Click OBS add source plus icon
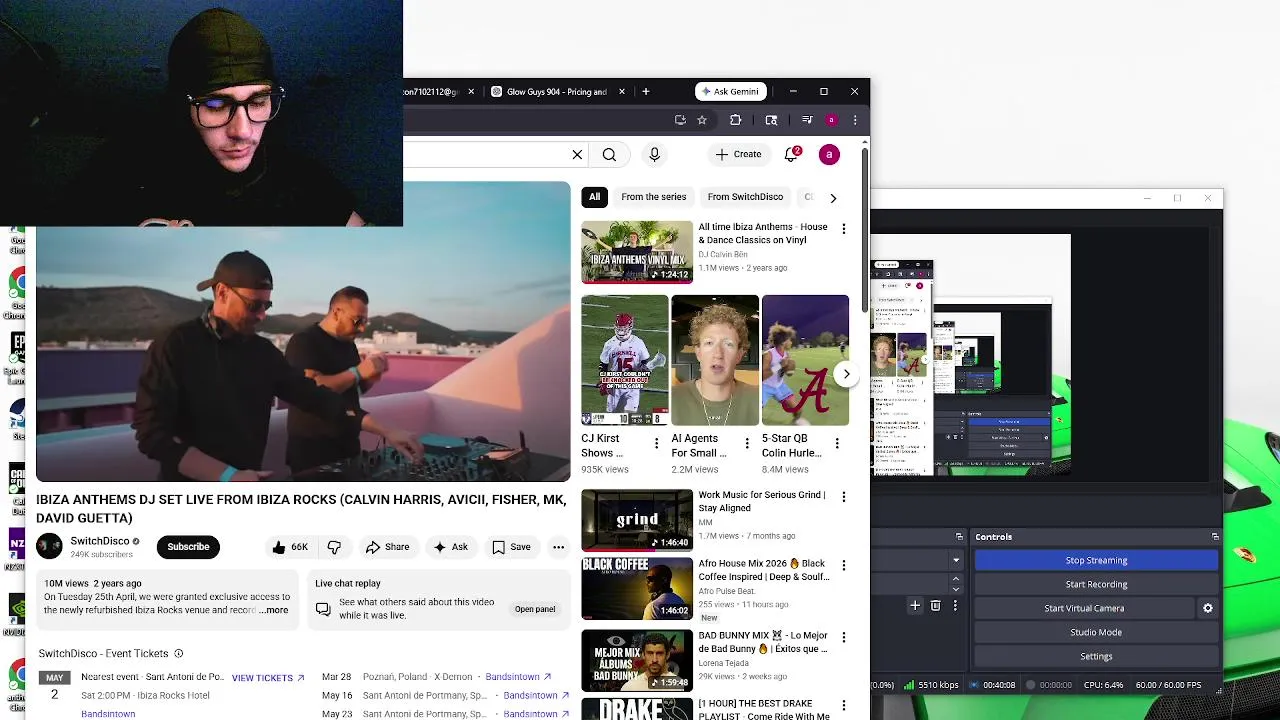 (x=914, y=605)
